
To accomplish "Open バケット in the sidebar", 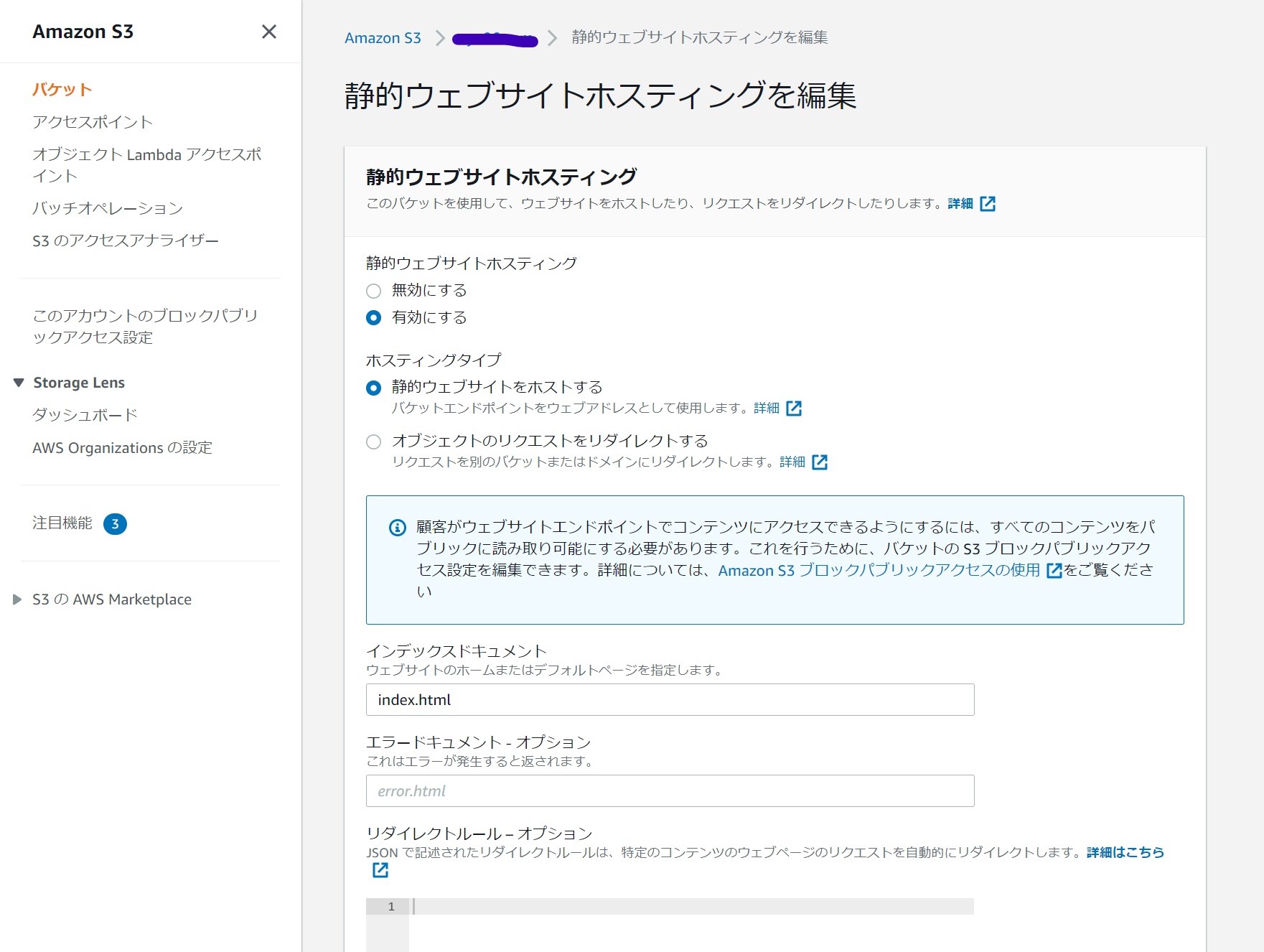I will coord(62,90).
